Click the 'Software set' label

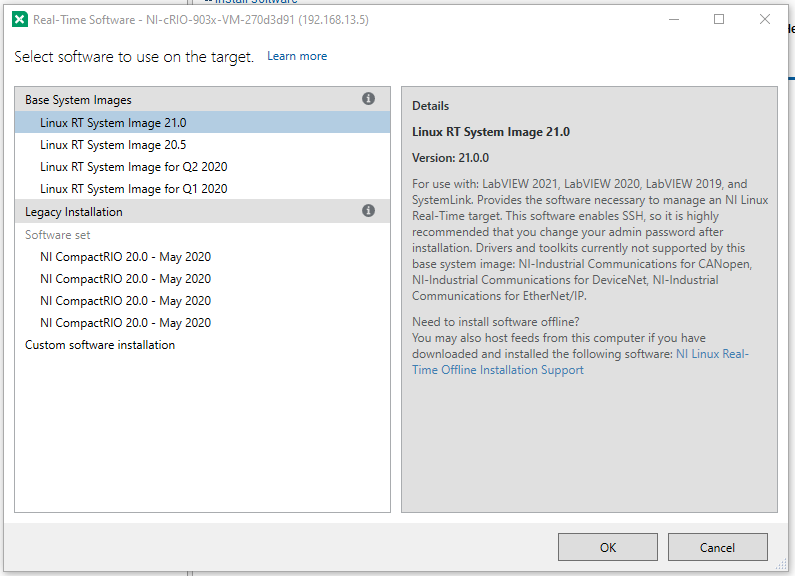[x=58, y=235]
